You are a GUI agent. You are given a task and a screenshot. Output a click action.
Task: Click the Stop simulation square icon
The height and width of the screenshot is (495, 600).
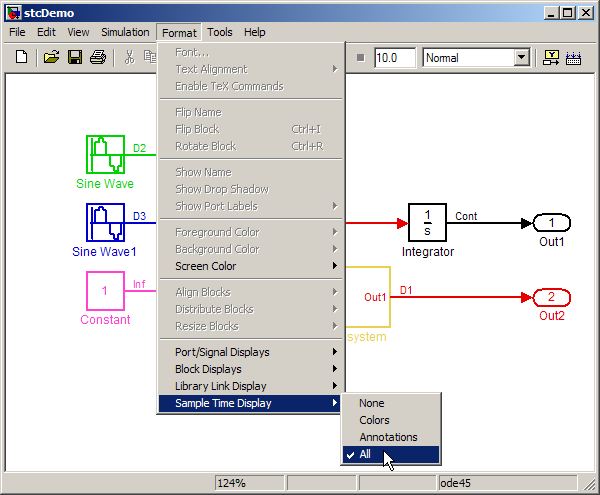(x=359, y=58)
